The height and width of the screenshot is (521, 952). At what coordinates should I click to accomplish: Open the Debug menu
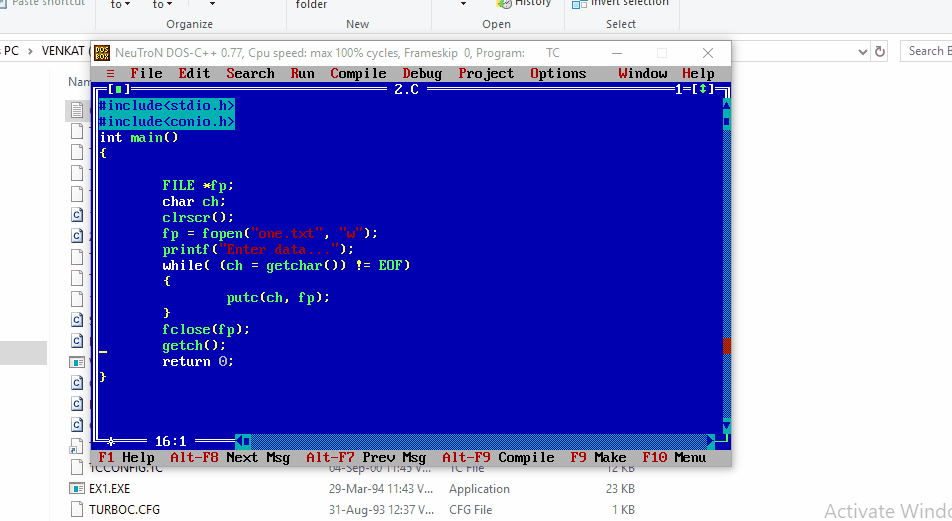[422, 73]
